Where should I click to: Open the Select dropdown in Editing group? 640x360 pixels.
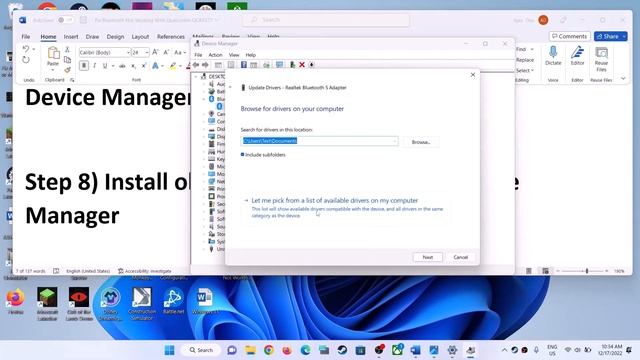(x=525, y=71)
